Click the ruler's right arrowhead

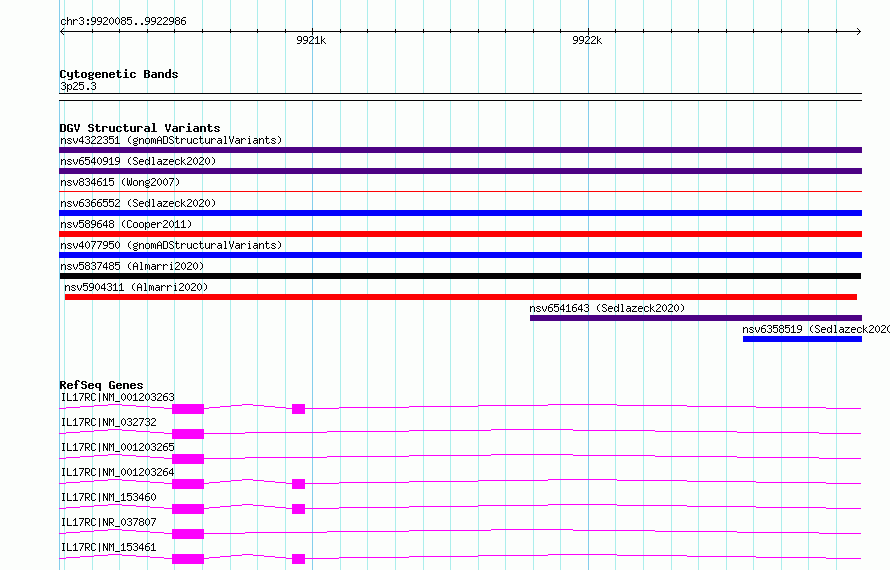(x=859, y=32)
